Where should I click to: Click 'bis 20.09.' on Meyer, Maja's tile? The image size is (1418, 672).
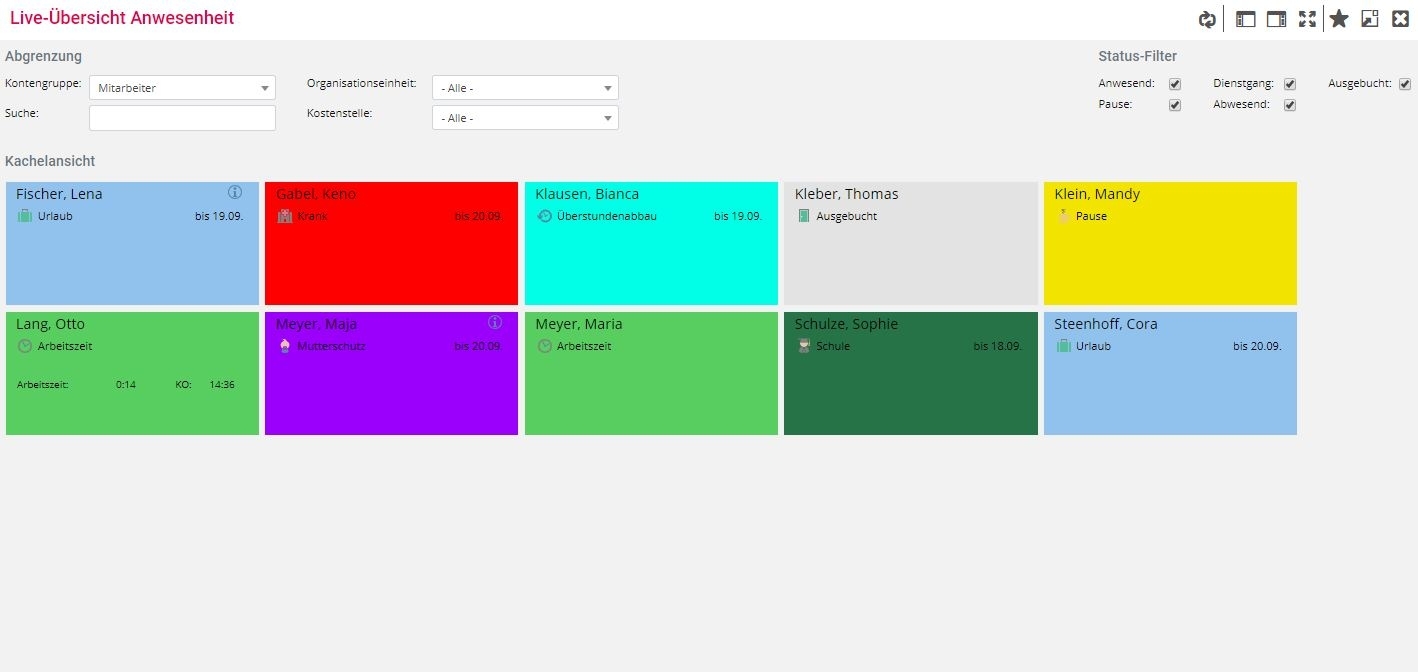[x=478, y=346]
